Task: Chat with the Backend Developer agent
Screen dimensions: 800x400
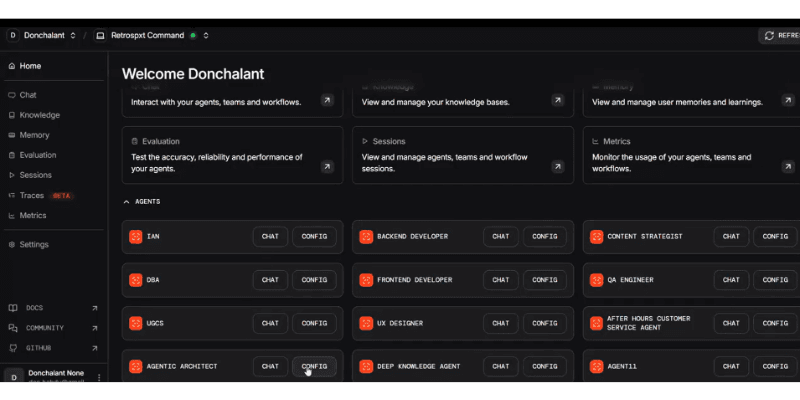Action: 501,237
